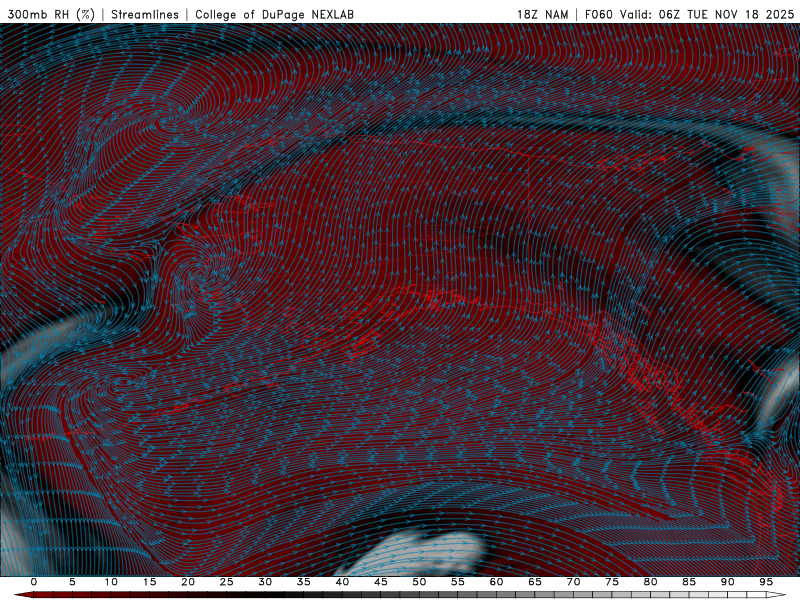This screenshot has height=600, width=800.
Task: Click the colorbar label "75"
Action: point(612,582)
